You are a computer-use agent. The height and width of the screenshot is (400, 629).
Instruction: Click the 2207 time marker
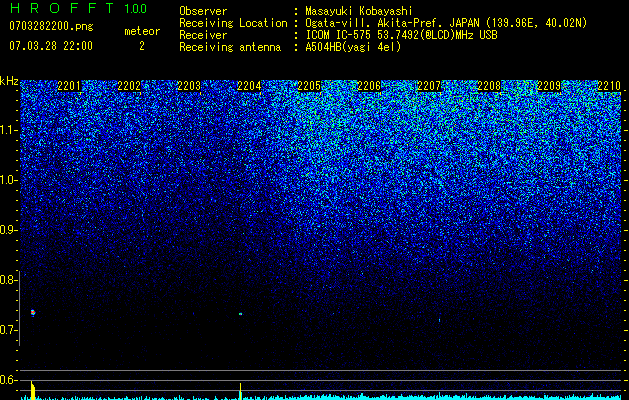[x=429, y=86]
